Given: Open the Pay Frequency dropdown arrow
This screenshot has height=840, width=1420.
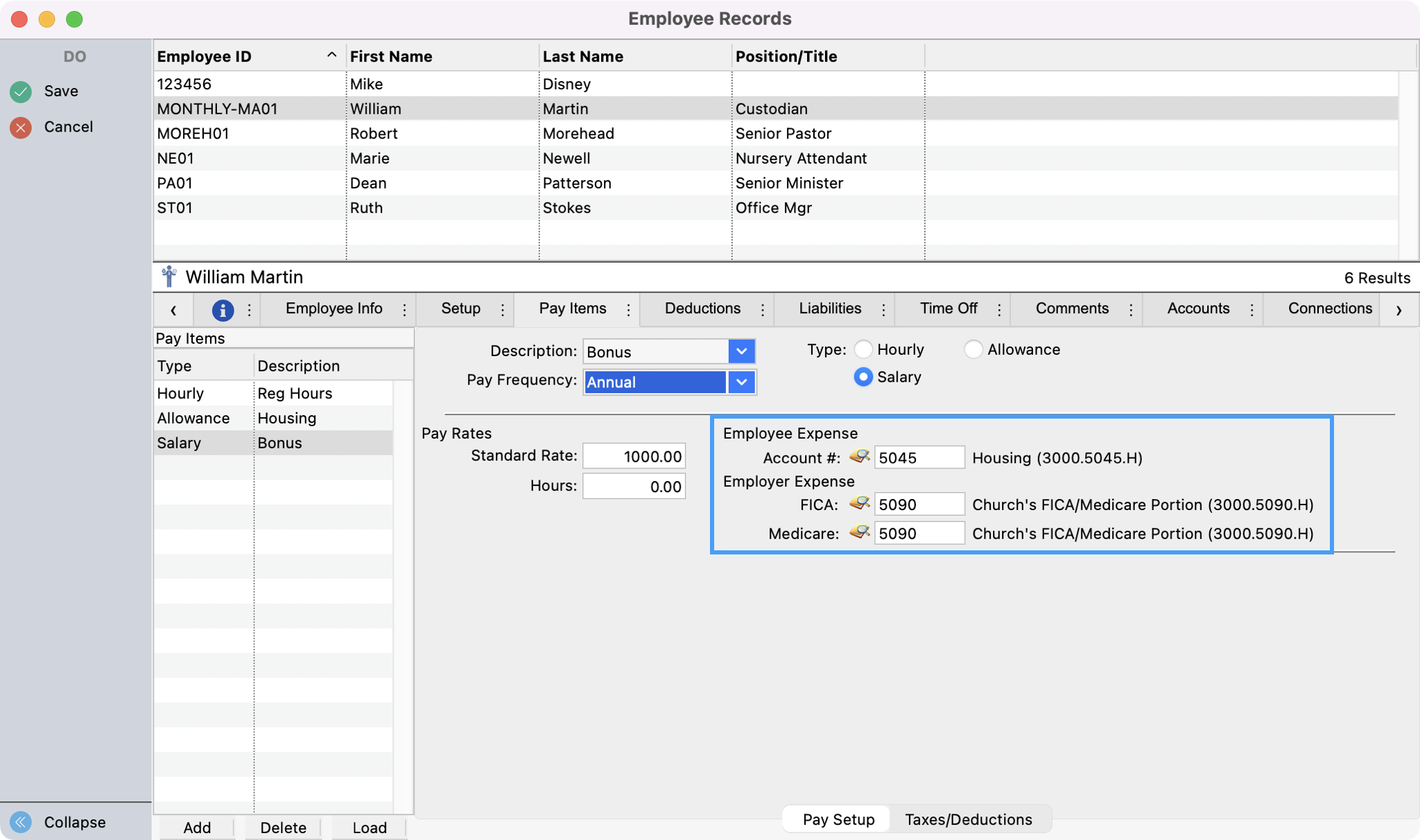Looking at the screenshot, I should (741, 382).
